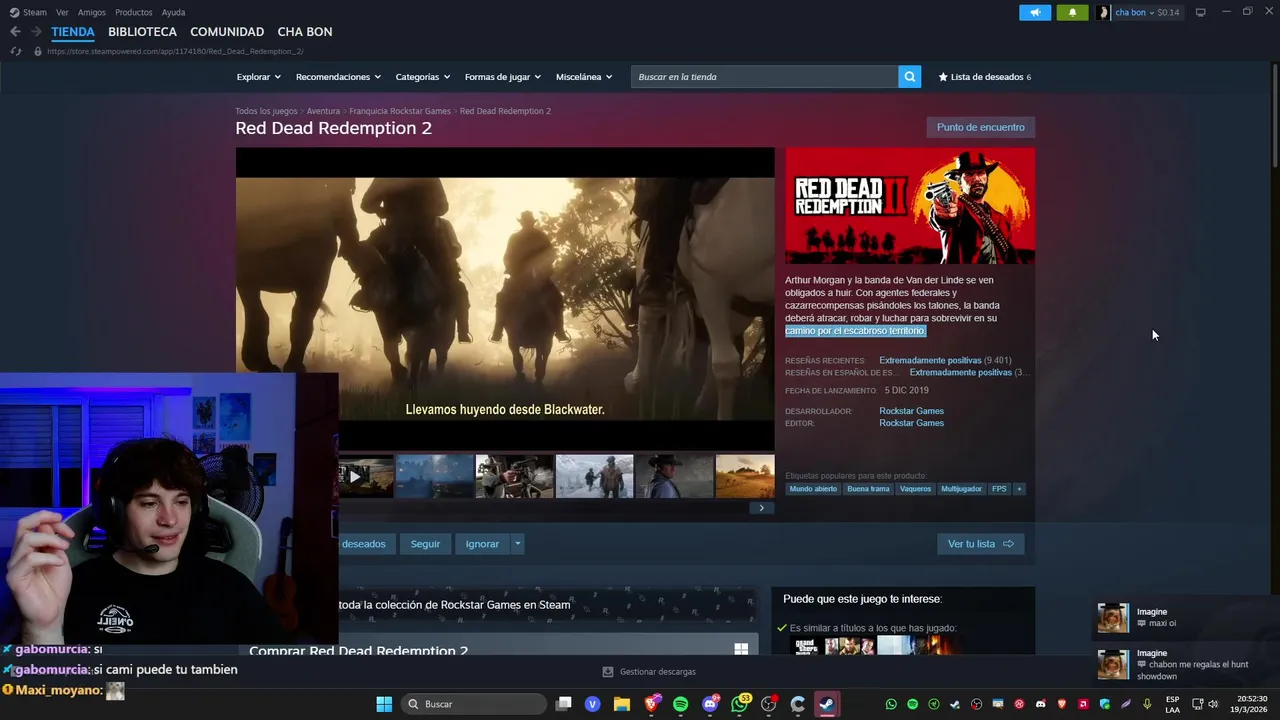
Task: Open the Amigos menu
Action: tap(92, 12)
